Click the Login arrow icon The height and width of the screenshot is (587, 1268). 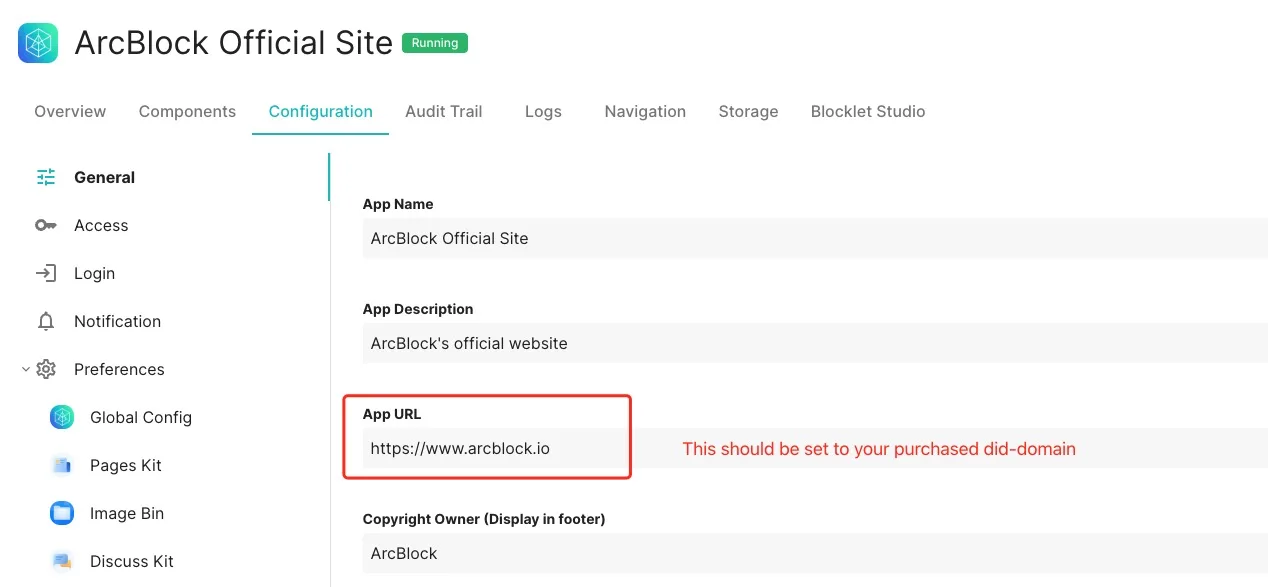(x=46, y=273)
